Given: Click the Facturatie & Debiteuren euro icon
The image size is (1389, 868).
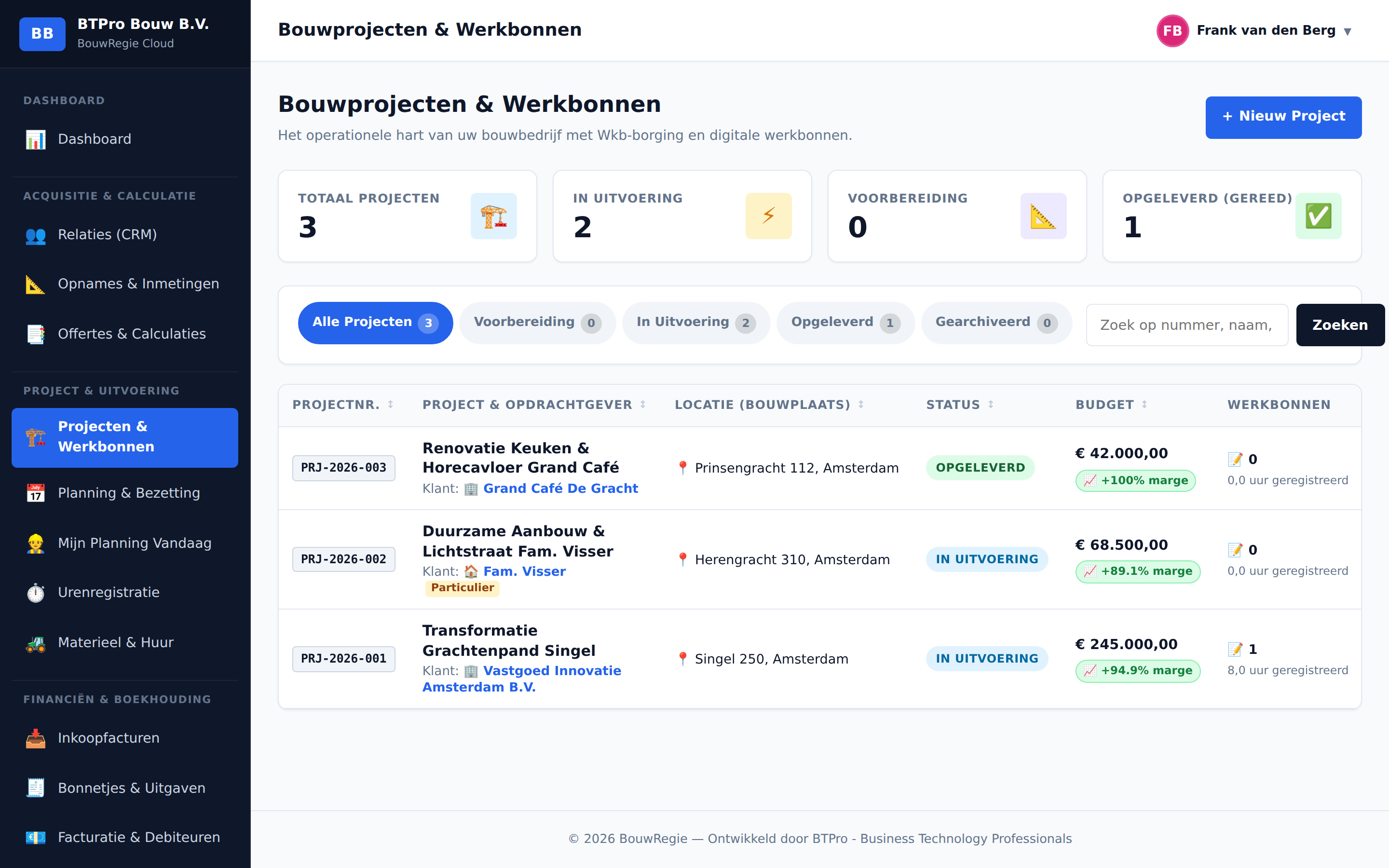Looking at the screenshot, I should pos(36,838).
